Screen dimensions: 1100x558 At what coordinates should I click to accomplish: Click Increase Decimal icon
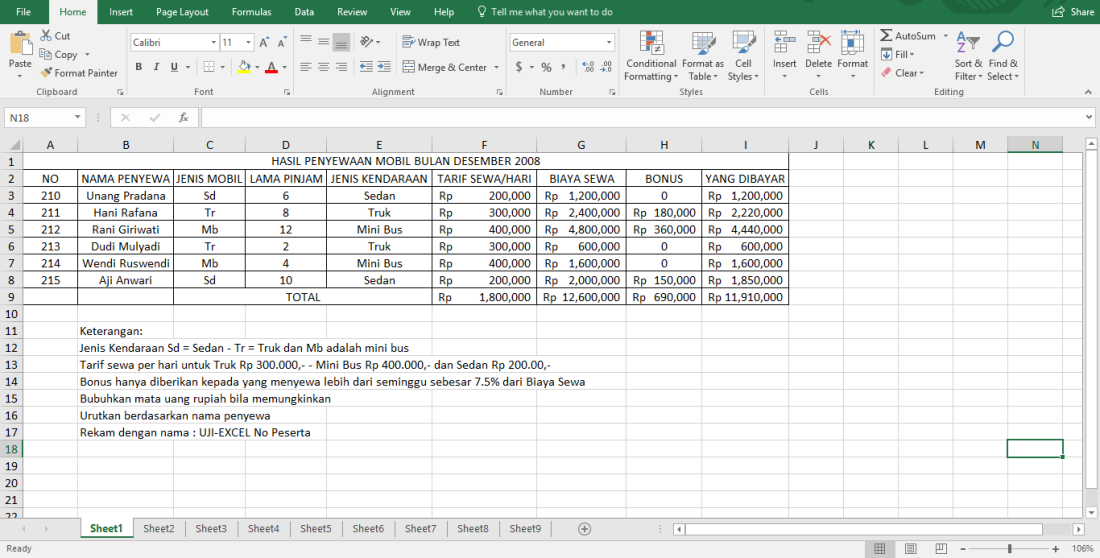(x=589, y=67)
